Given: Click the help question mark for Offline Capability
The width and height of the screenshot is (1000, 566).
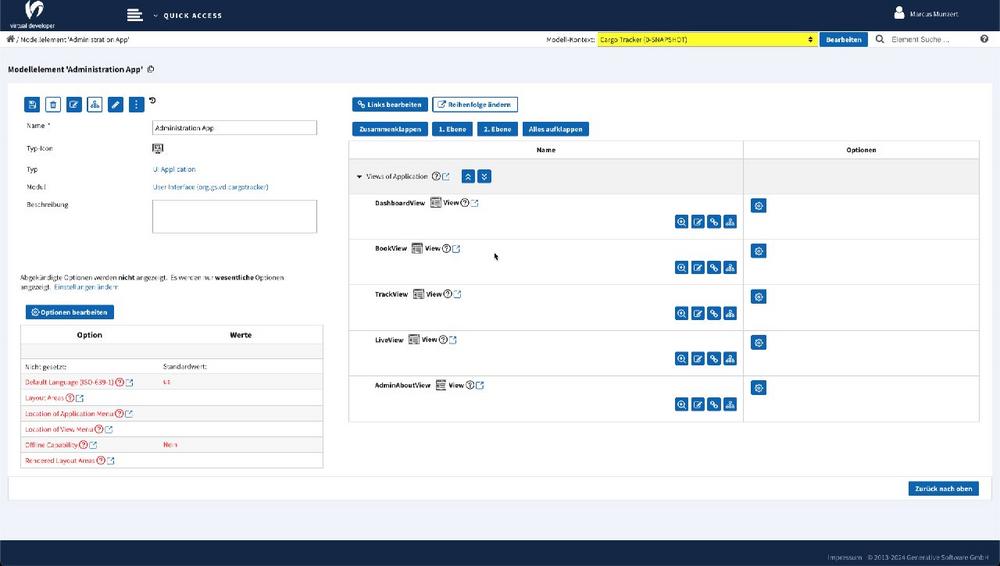Looking at the screenshot, I should pos(84,444).
